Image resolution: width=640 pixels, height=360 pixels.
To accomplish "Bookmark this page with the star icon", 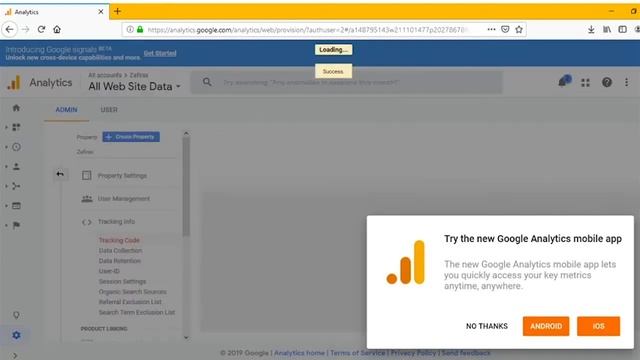I will click(519, 29).
